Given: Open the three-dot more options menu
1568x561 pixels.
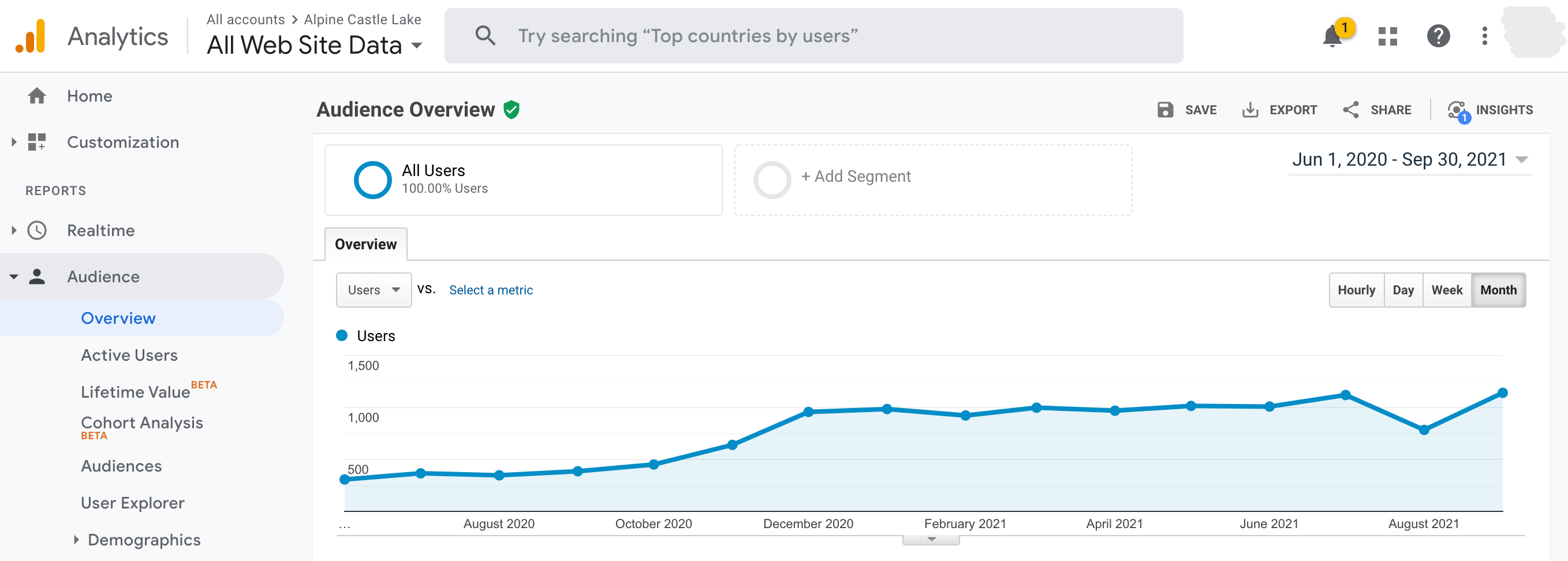Looking at the screenshot, I should click(x=1485, y=36).
